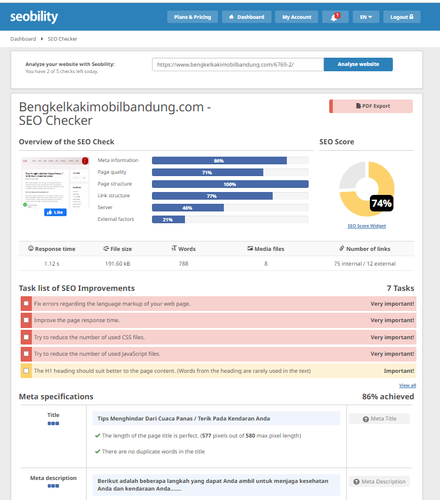Open My Account menu
The width and height of the screenshot is (440, 500).
(x=296, y=17)
